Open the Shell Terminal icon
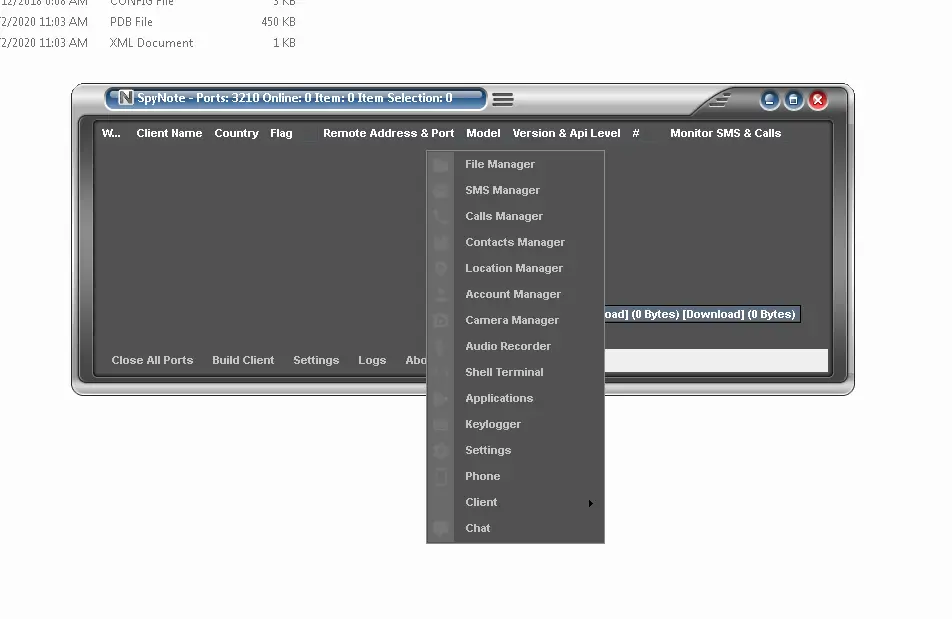Viewport: 952px width, 619px height. (440, 372)
